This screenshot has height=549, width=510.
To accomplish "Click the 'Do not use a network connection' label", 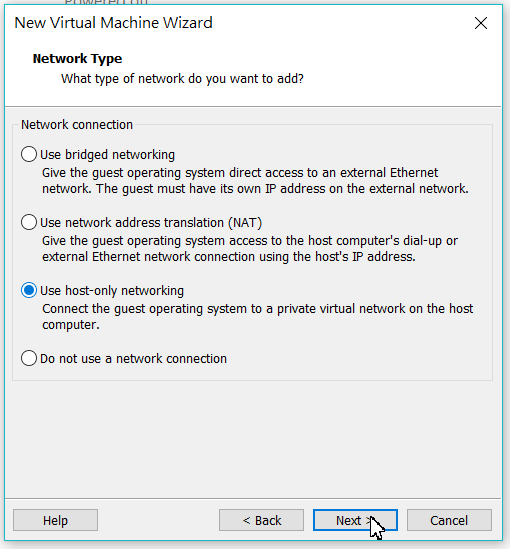I will pyautogui.click(x=133, y=359).
